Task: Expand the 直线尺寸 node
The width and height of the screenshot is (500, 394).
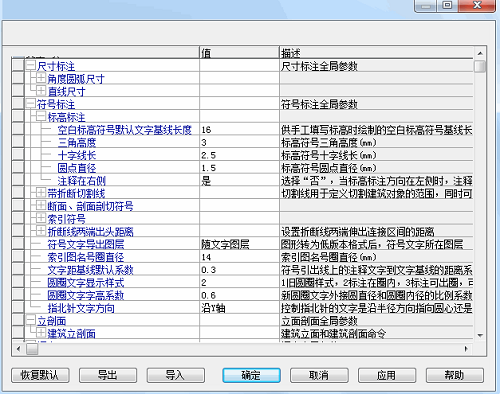Action: click(x=41, y=91)
